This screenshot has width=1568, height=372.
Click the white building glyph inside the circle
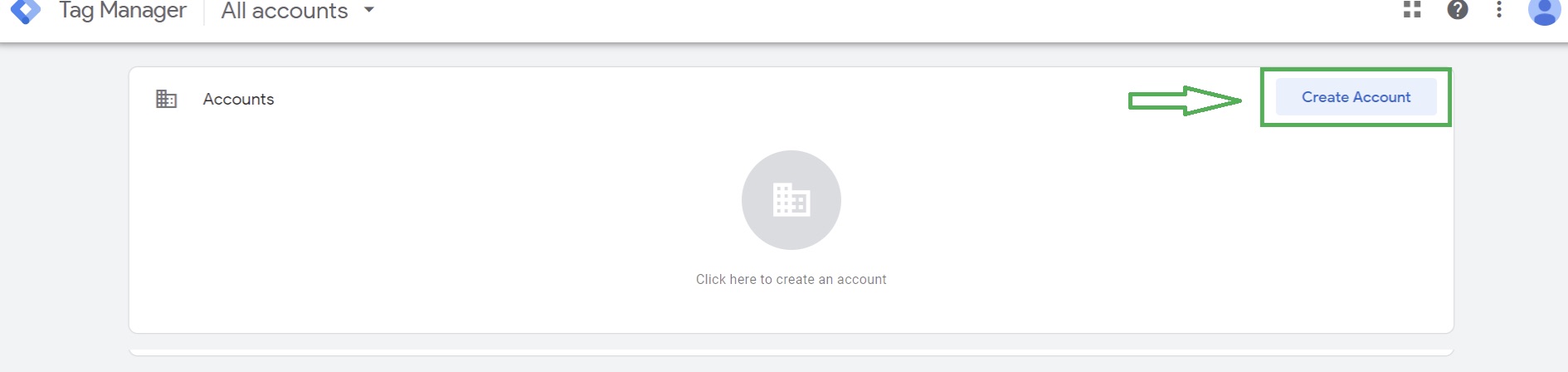click(x=791, y=200)
